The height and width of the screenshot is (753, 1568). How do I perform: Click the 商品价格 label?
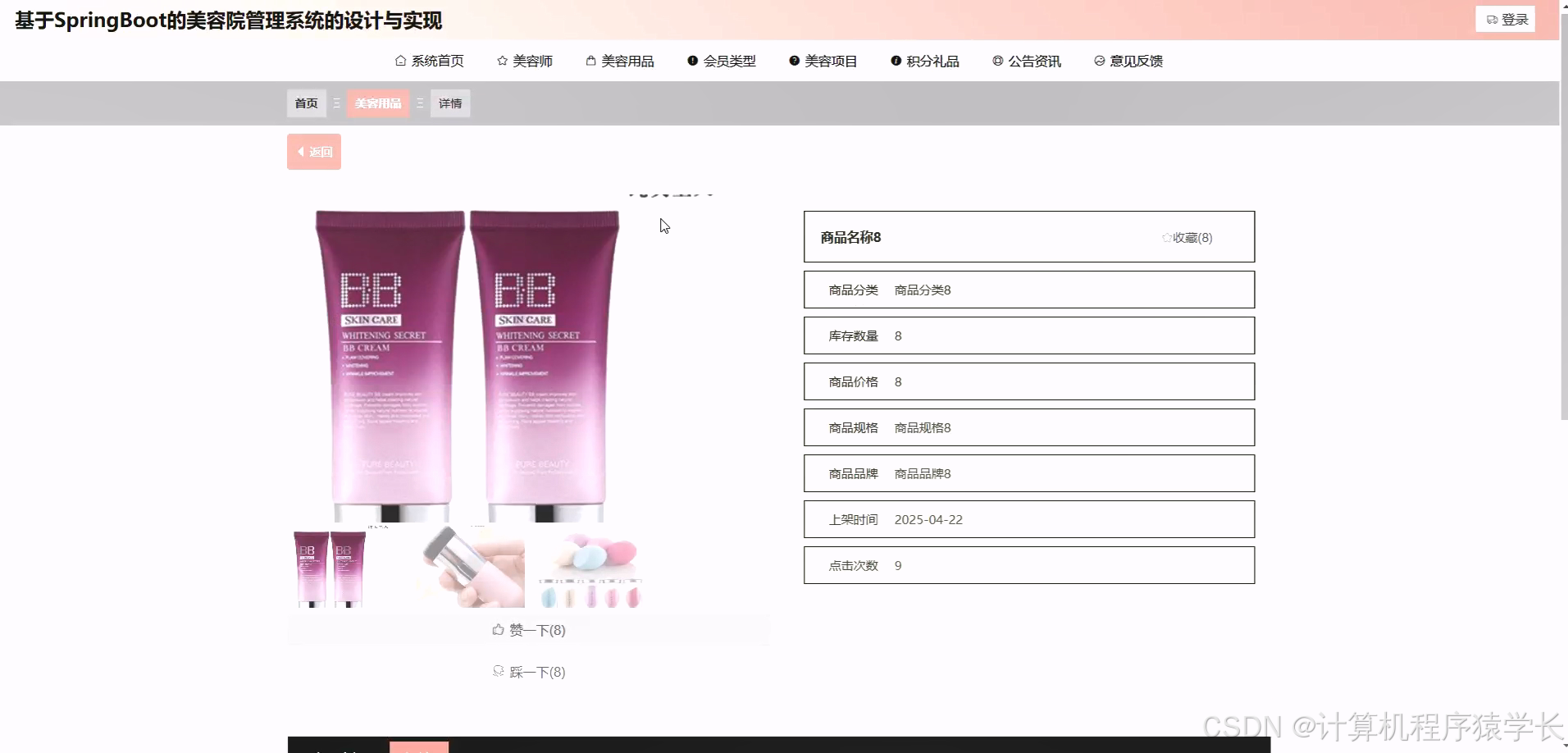854,381
